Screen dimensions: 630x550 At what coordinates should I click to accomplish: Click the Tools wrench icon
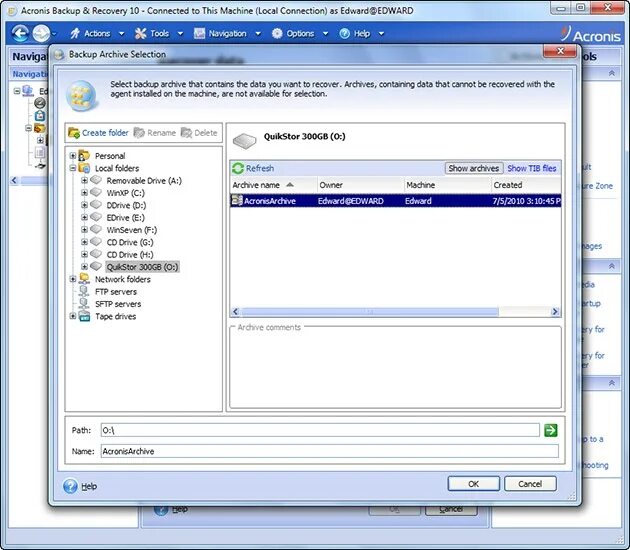point(140,33)
